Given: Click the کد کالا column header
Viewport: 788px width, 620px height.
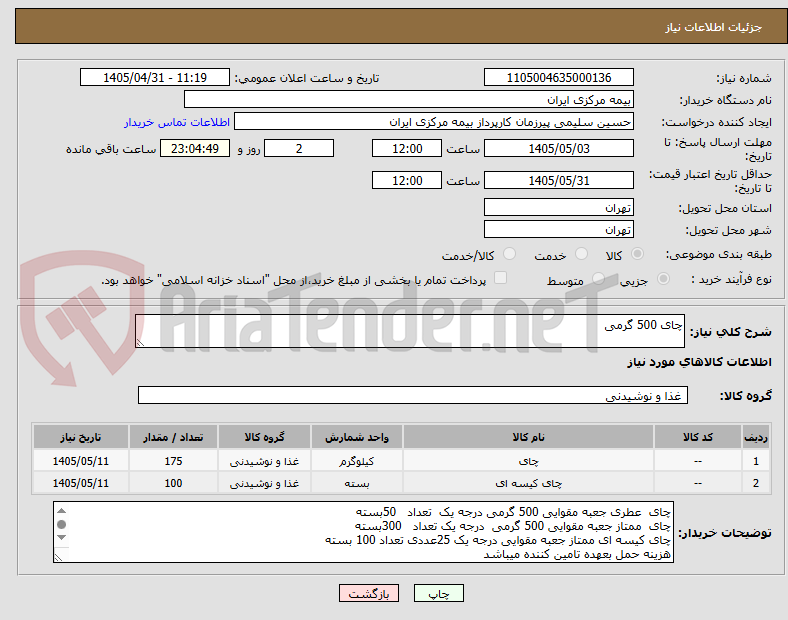Looking at the screenshot, I should coord(698,437).
